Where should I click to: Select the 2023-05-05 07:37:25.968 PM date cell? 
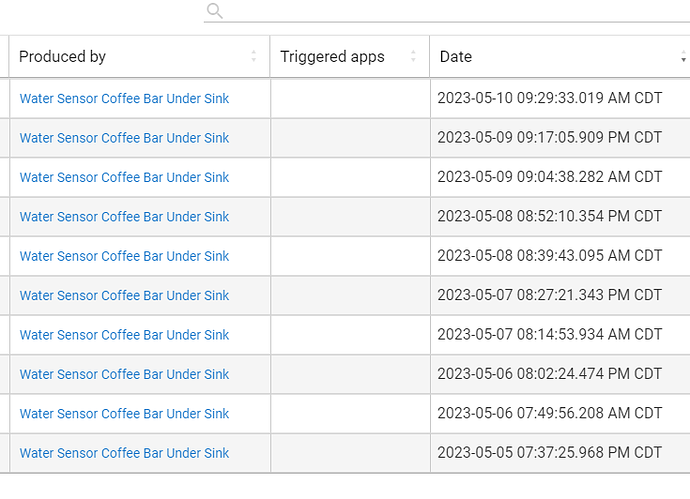coord(549,453)
